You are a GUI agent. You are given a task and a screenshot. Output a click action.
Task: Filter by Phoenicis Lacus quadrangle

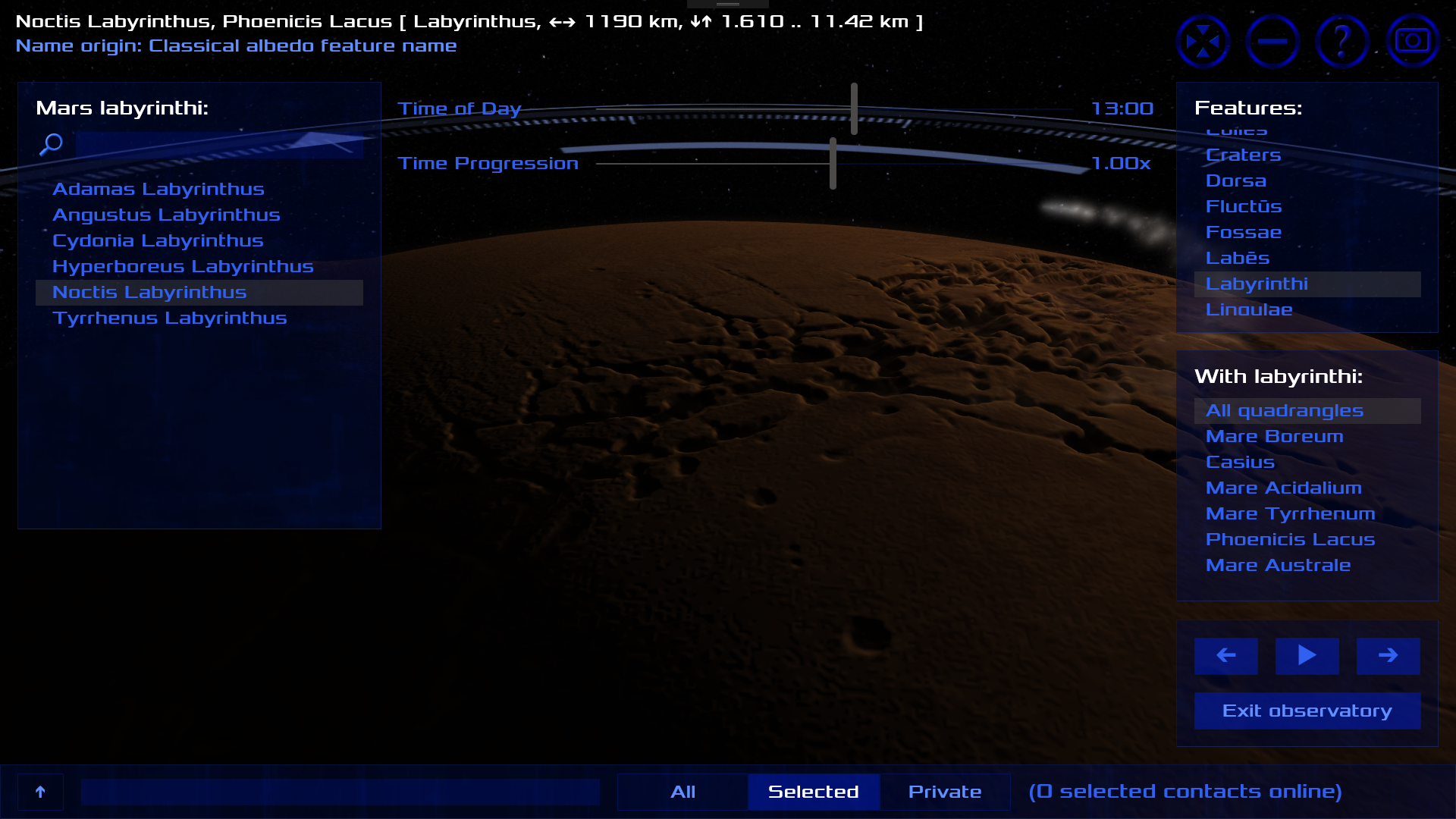pyautogui.click(x=1307, y=540)
